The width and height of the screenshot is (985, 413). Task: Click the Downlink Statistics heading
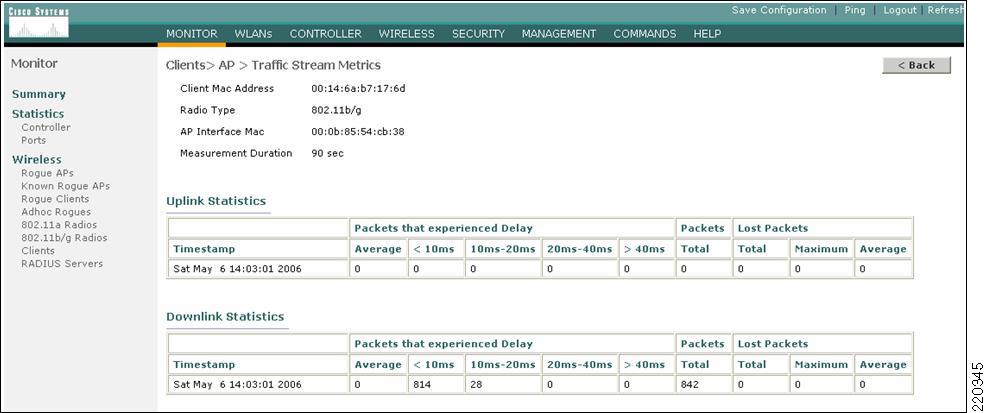[x=225, y=317]
